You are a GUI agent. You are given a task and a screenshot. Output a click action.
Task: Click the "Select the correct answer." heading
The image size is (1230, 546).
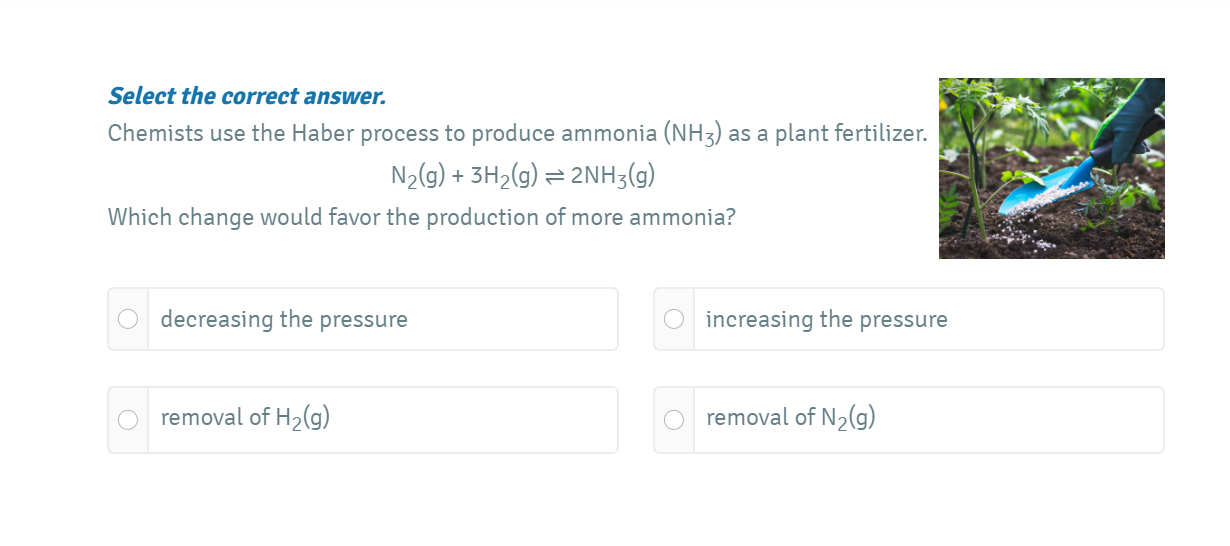[246, 96]
